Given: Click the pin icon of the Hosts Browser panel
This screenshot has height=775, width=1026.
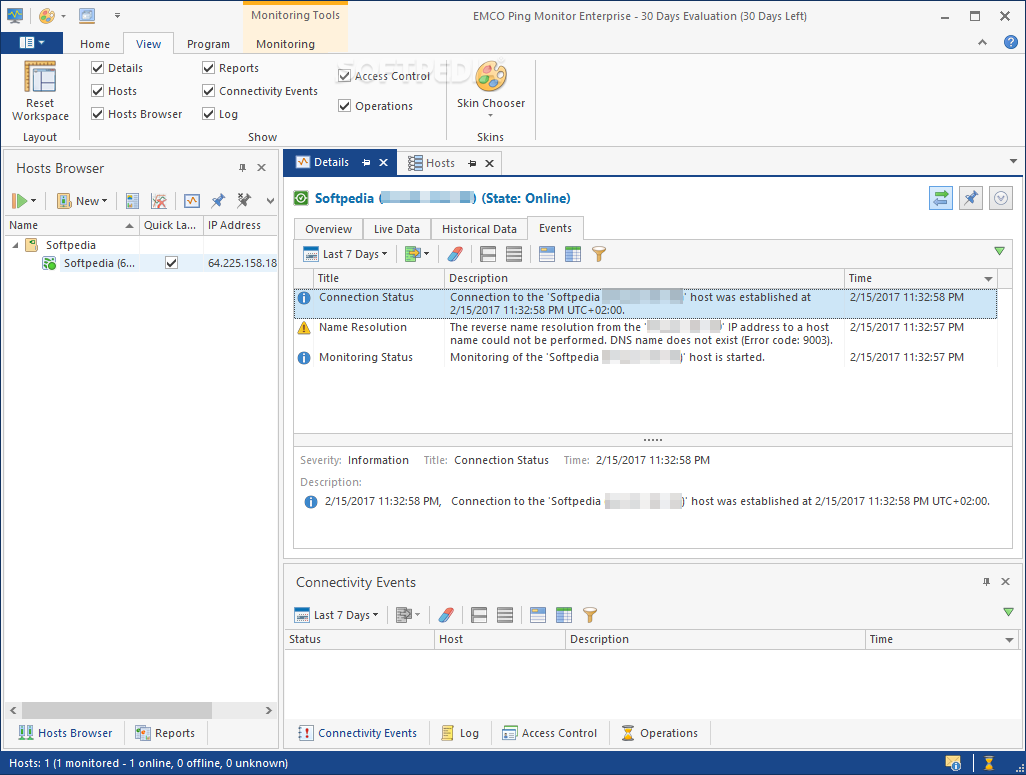Looking at the screenshot, I should (x=242, y=168).
